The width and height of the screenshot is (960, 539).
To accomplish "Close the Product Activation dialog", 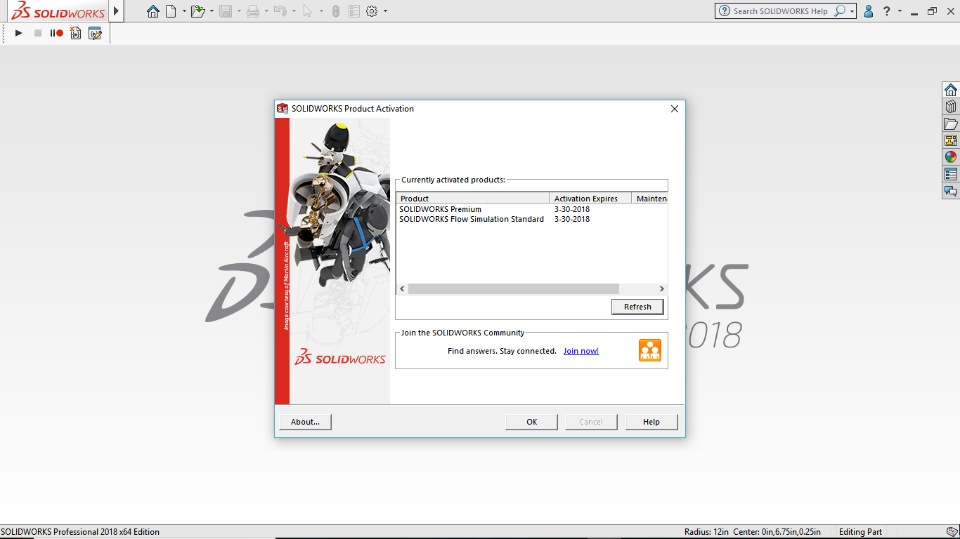I will [x=674, y=108].
